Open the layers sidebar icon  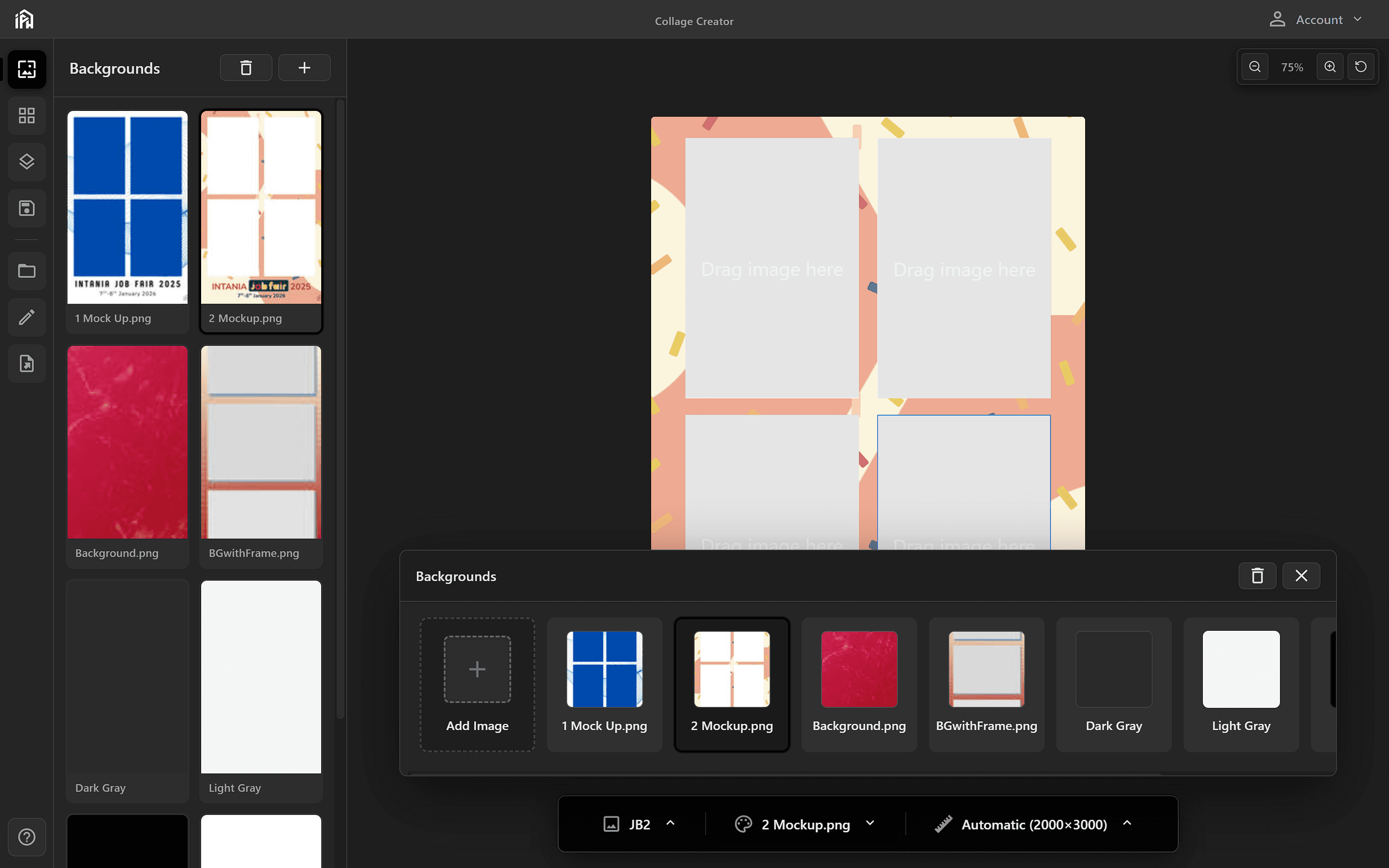pyautogui.click(x=27, y=162)
